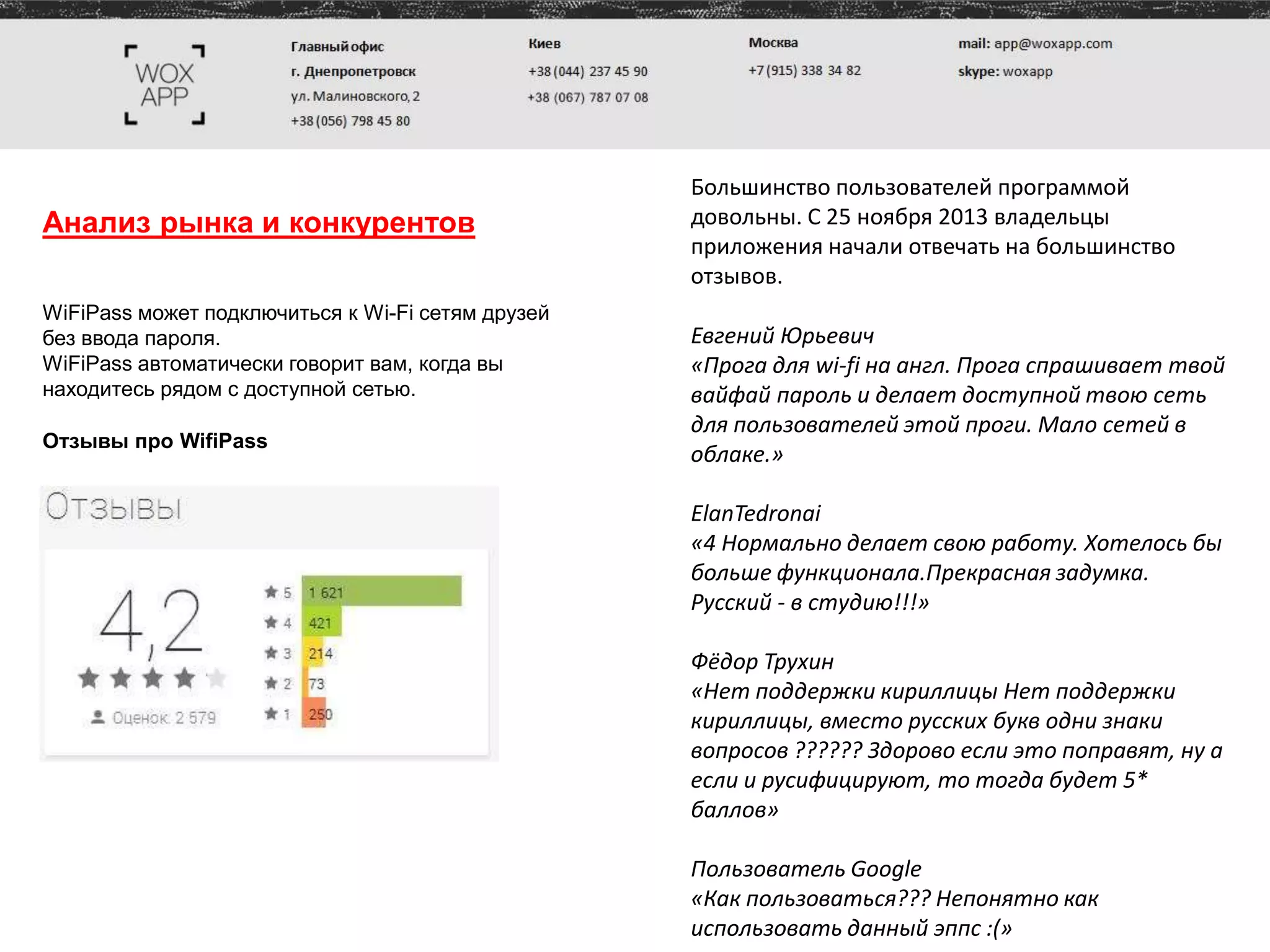Click the person icon next to 'Оценок 2 579'
The height and width of the screenshot is (952, 1270).
(x=97, y=718)
